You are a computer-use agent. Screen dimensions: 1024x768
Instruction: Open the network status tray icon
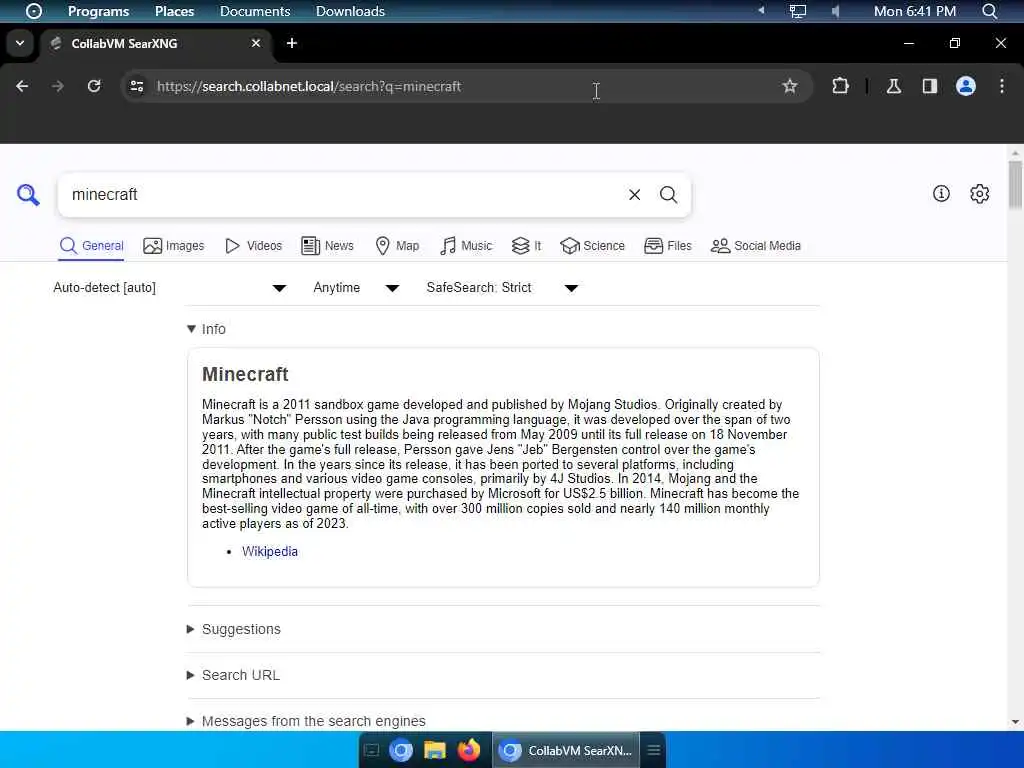797,11
